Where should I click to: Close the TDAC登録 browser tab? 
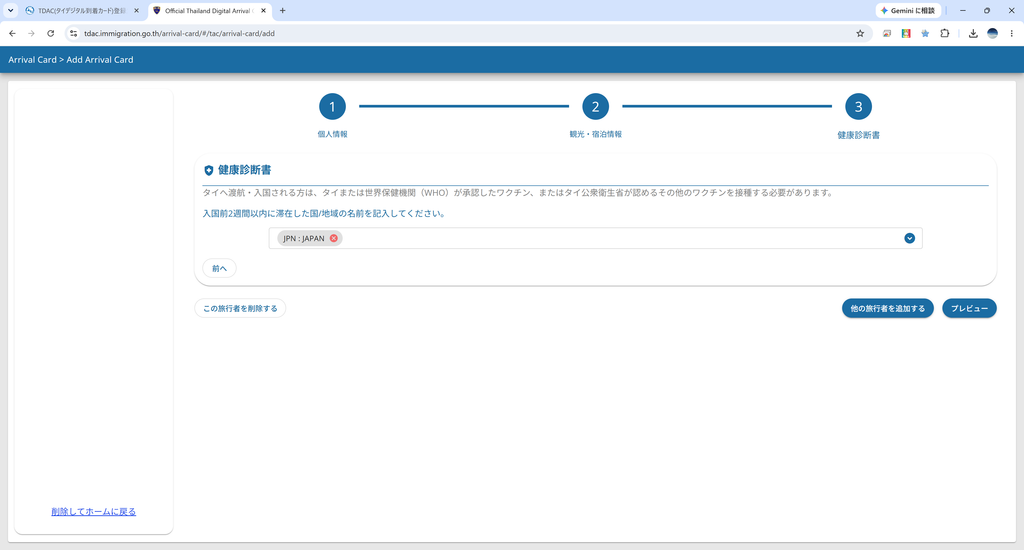(136, 10)
